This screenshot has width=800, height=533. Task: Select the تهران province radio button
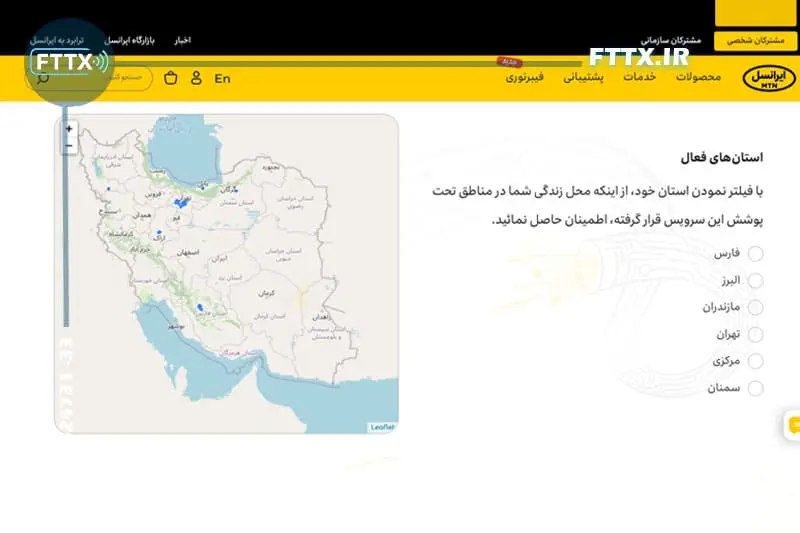pos(755,334)
